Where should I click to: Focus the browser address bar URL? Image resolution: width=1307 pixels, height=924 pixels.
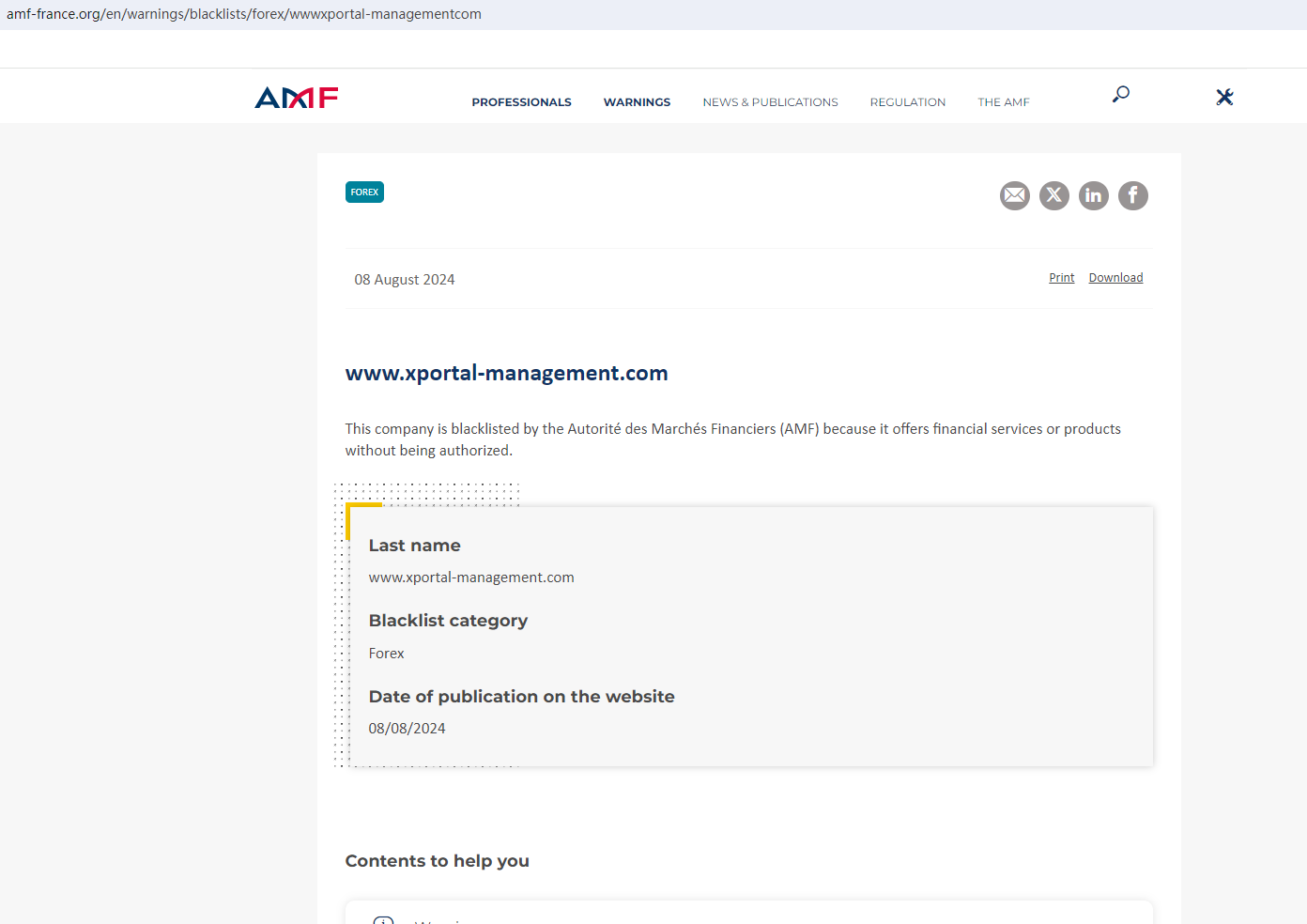click(x=244, y=14)
